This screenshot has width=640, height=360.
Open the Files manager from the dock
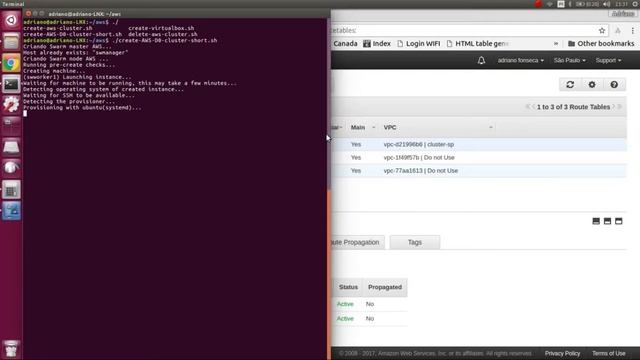[11, 41]
